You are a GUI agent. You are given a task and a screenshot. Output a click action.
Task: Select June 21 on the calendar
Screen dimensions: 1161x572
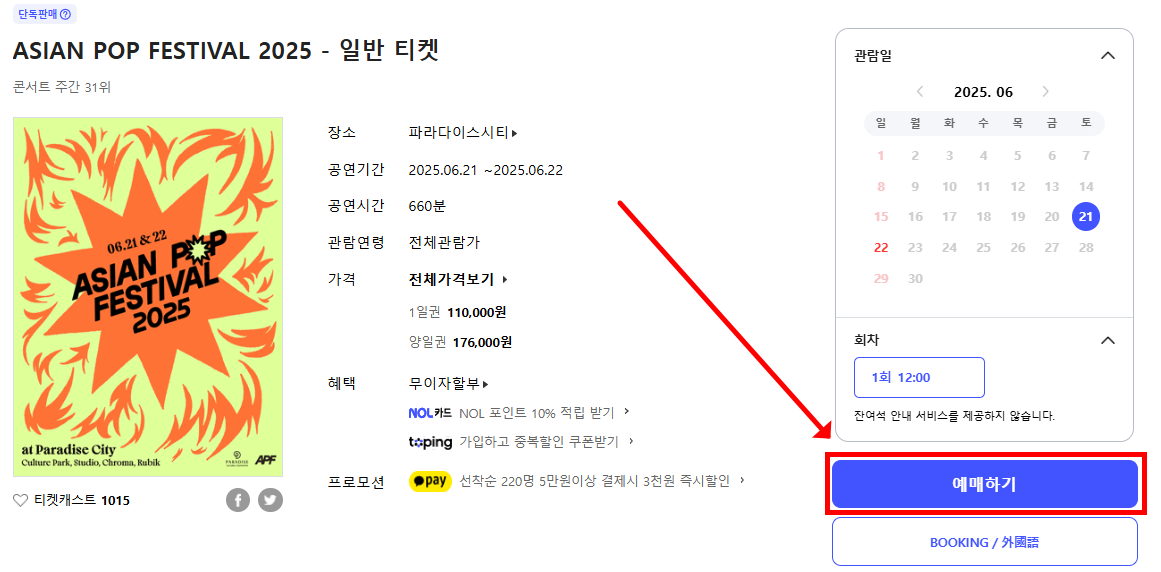[x=1085, y=217]
